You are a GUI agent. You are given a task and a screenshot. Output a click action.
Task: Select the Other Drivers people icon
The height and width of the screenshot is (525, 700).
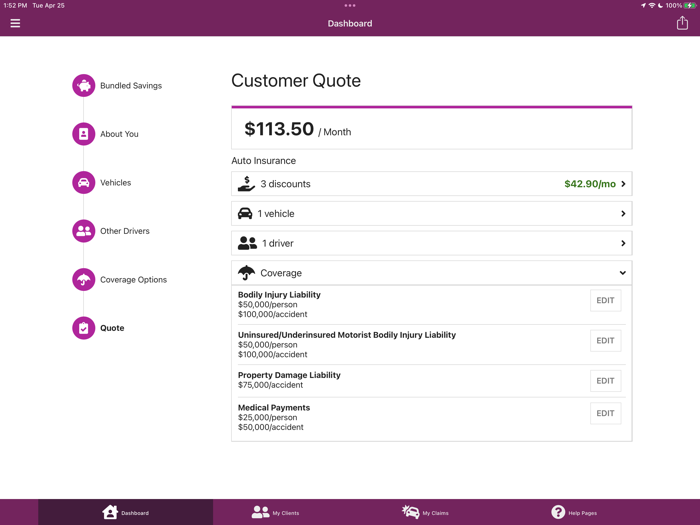[83, 231]
